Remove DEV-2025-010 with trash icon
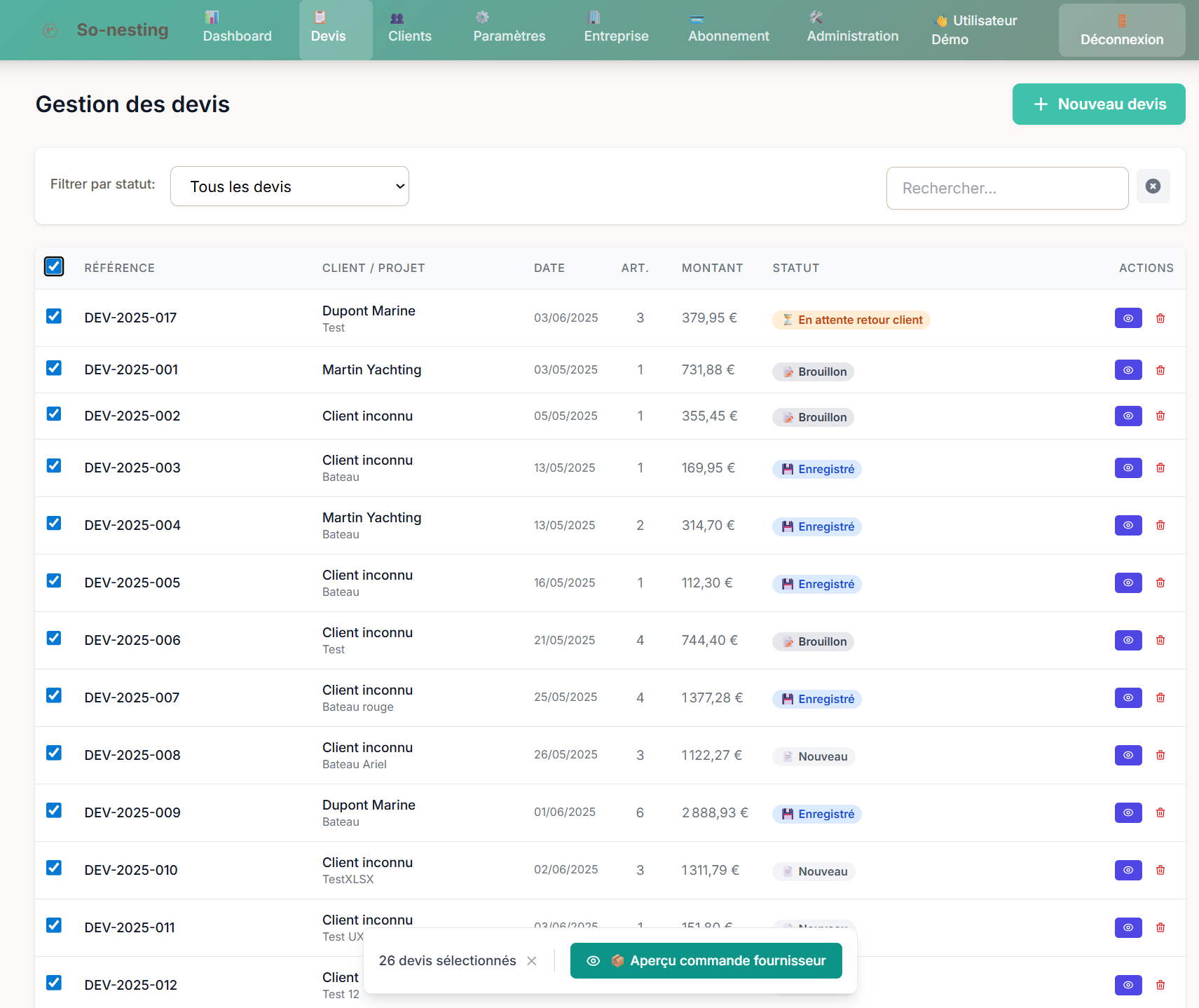This screenshot has width=1199, height=1008. (x=1160, y=870)
